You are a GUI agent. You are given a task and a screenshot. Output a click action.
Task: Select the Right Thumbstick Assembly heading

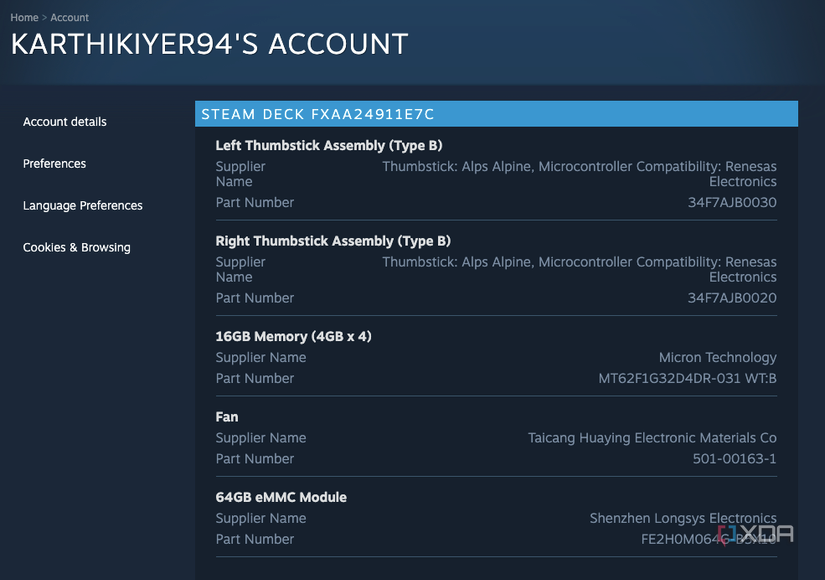tap(333, 241)
